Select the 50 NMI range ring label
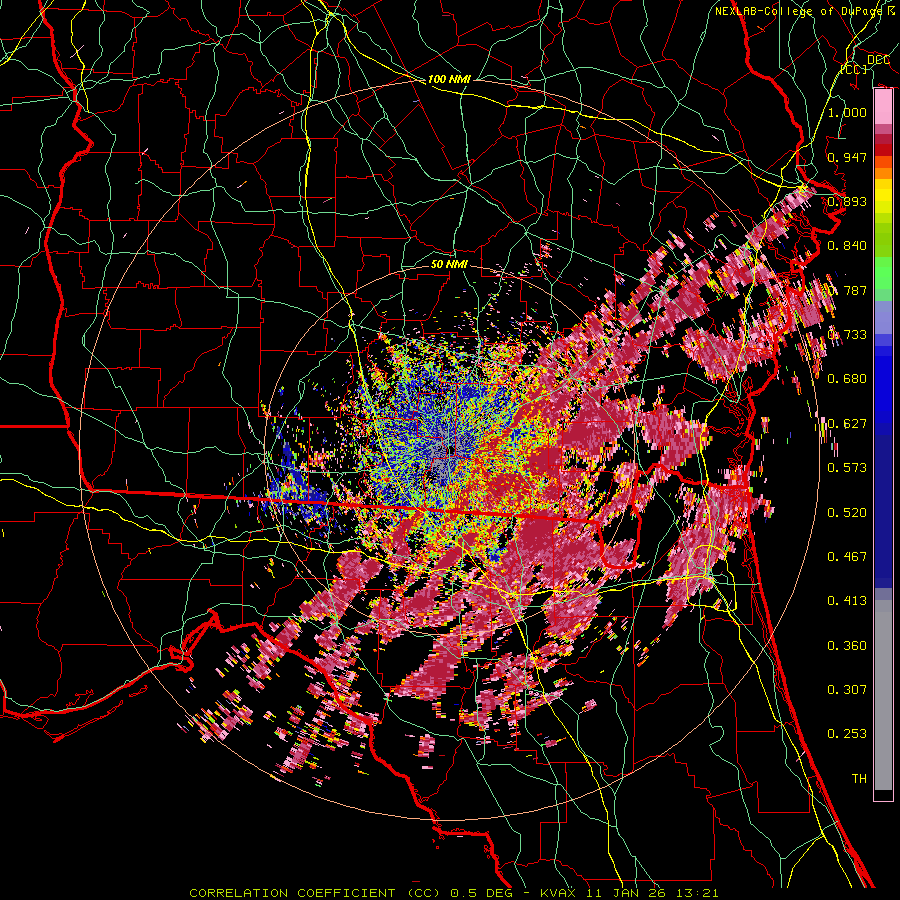Screen dimensions: 900x900 coord(449,265)
